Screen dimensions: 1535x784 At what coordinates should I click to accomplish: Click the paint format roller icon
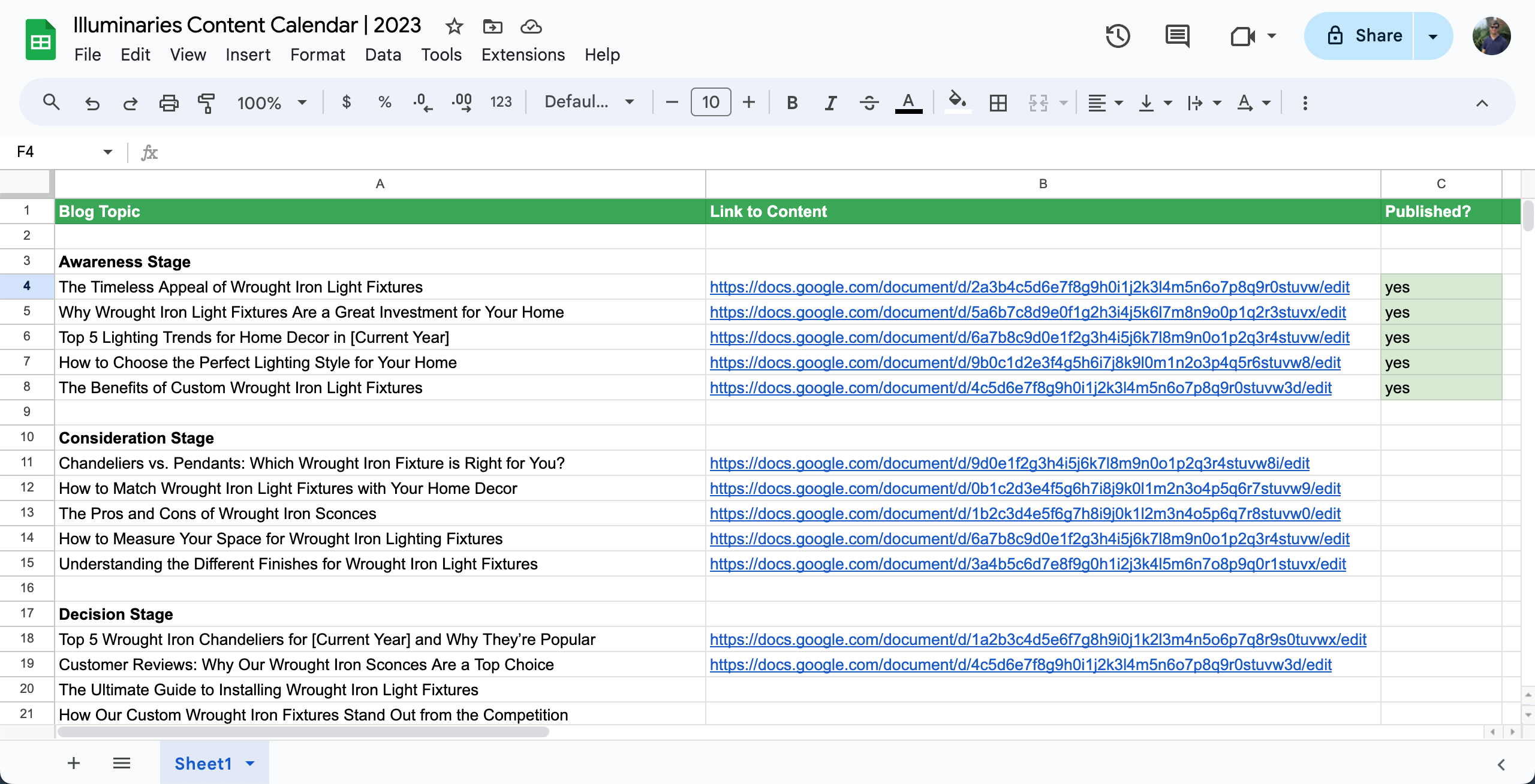(x=206, y=102)
